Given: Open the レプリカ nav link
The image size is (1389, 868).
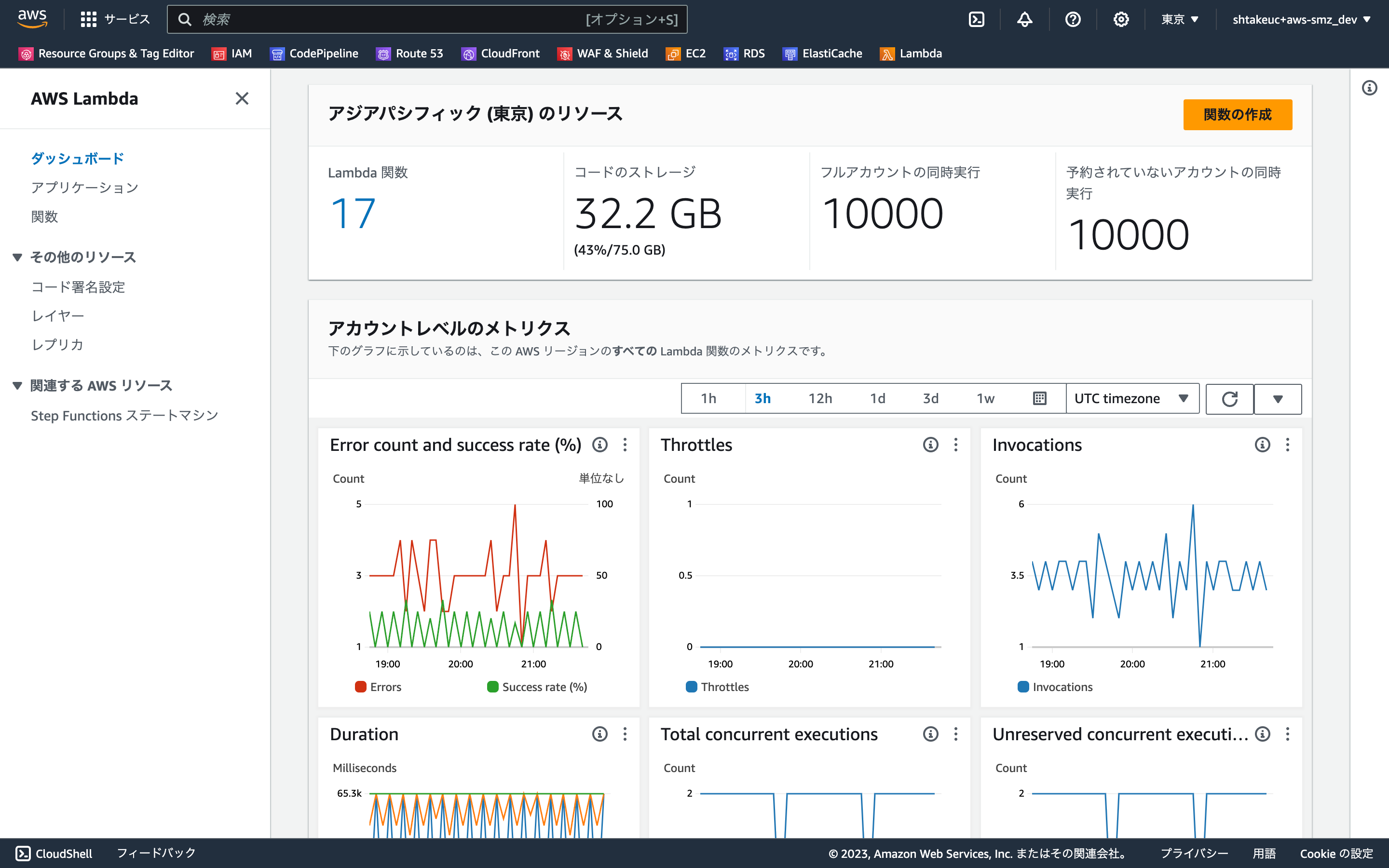Looking at the screenshot, I should [57, 344].
